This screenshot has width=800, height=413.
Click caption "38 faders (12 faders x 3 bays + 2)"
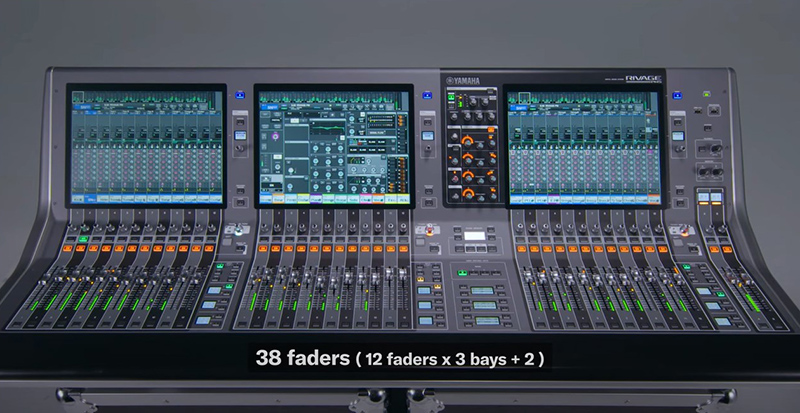[x=400, y=358]
